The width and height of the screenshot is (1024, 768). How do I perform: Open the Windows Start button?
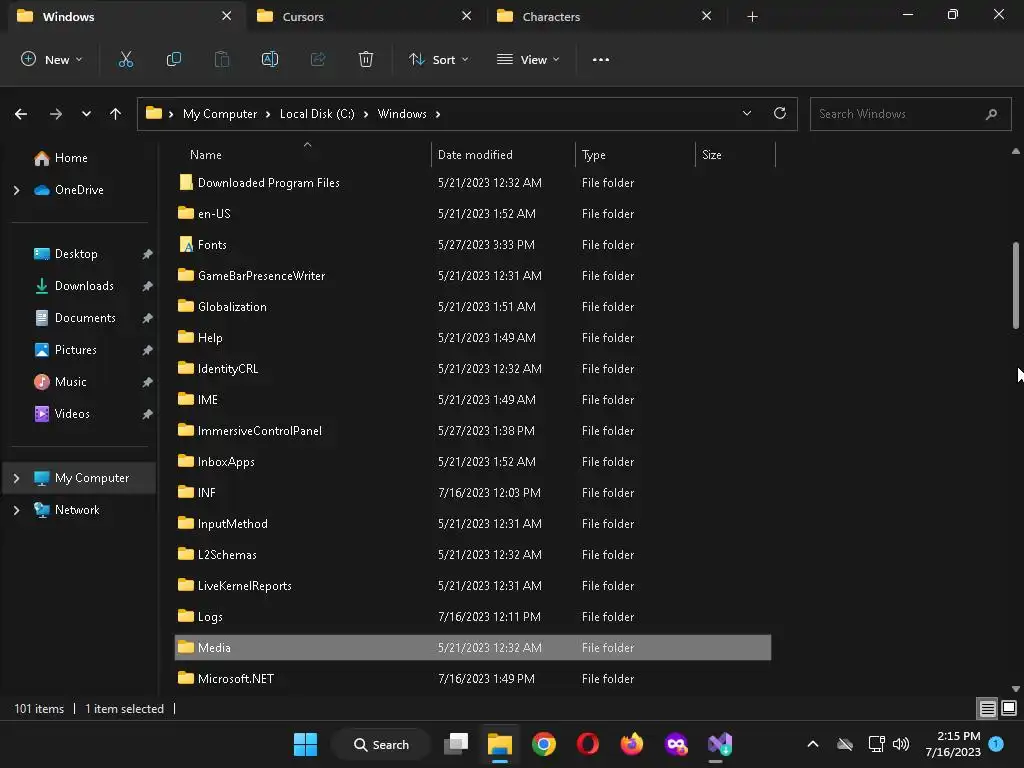306,744
